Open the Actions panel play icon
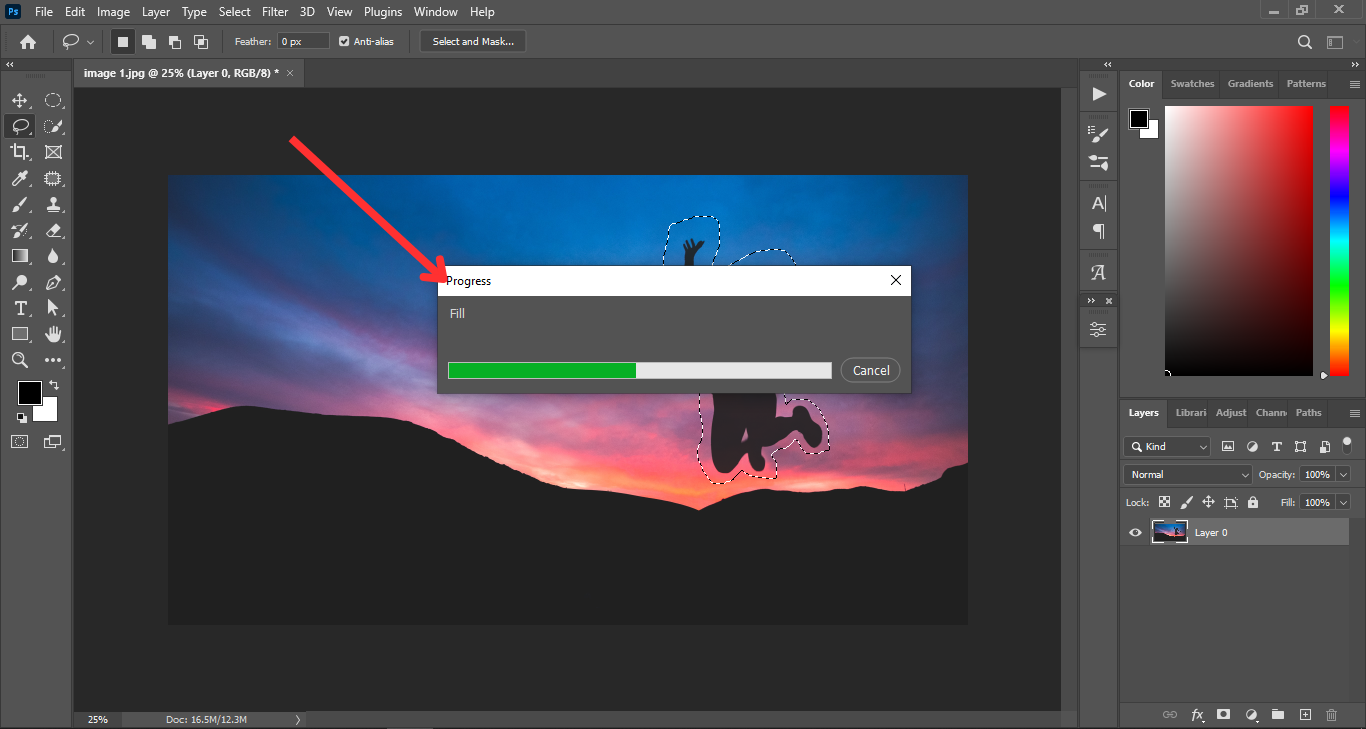The height and width of the screenshot is (729, 1366). (1099, 94)
